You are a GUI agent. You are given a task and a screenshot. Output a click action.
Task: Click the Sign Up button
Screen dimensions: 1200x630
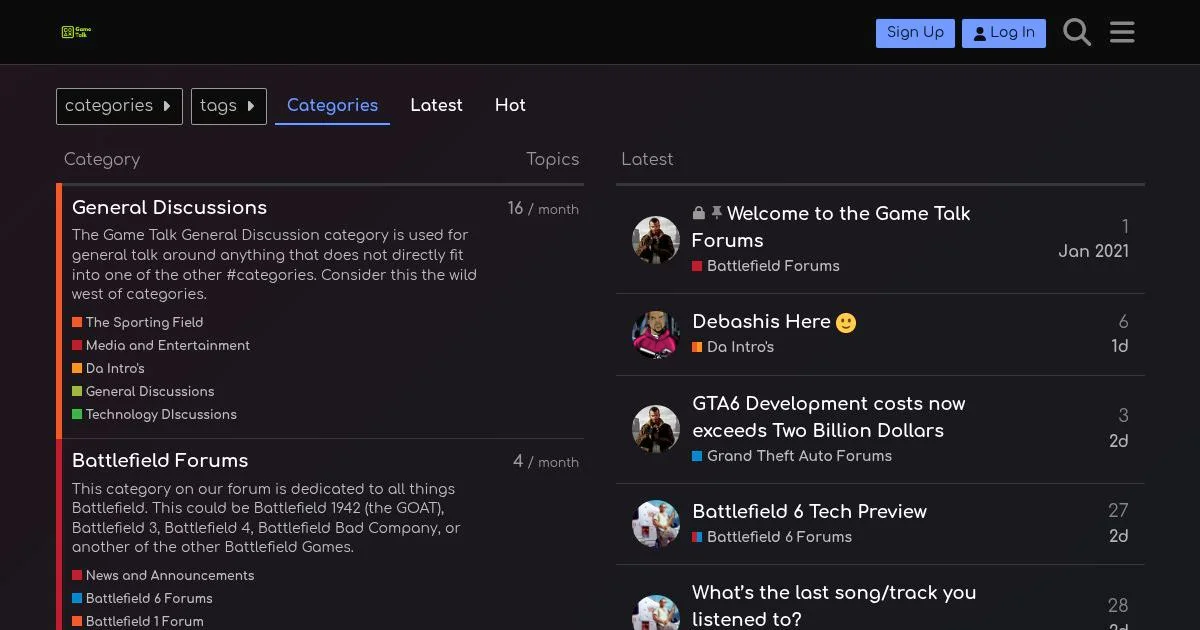pos(915,33)
